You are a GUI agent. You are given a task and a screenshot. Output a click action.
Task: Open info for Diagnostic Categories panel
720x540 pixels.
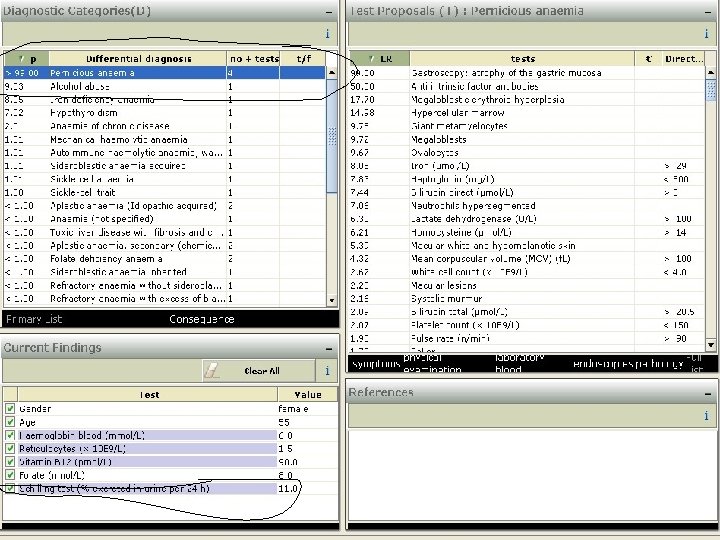pos(327,34)
